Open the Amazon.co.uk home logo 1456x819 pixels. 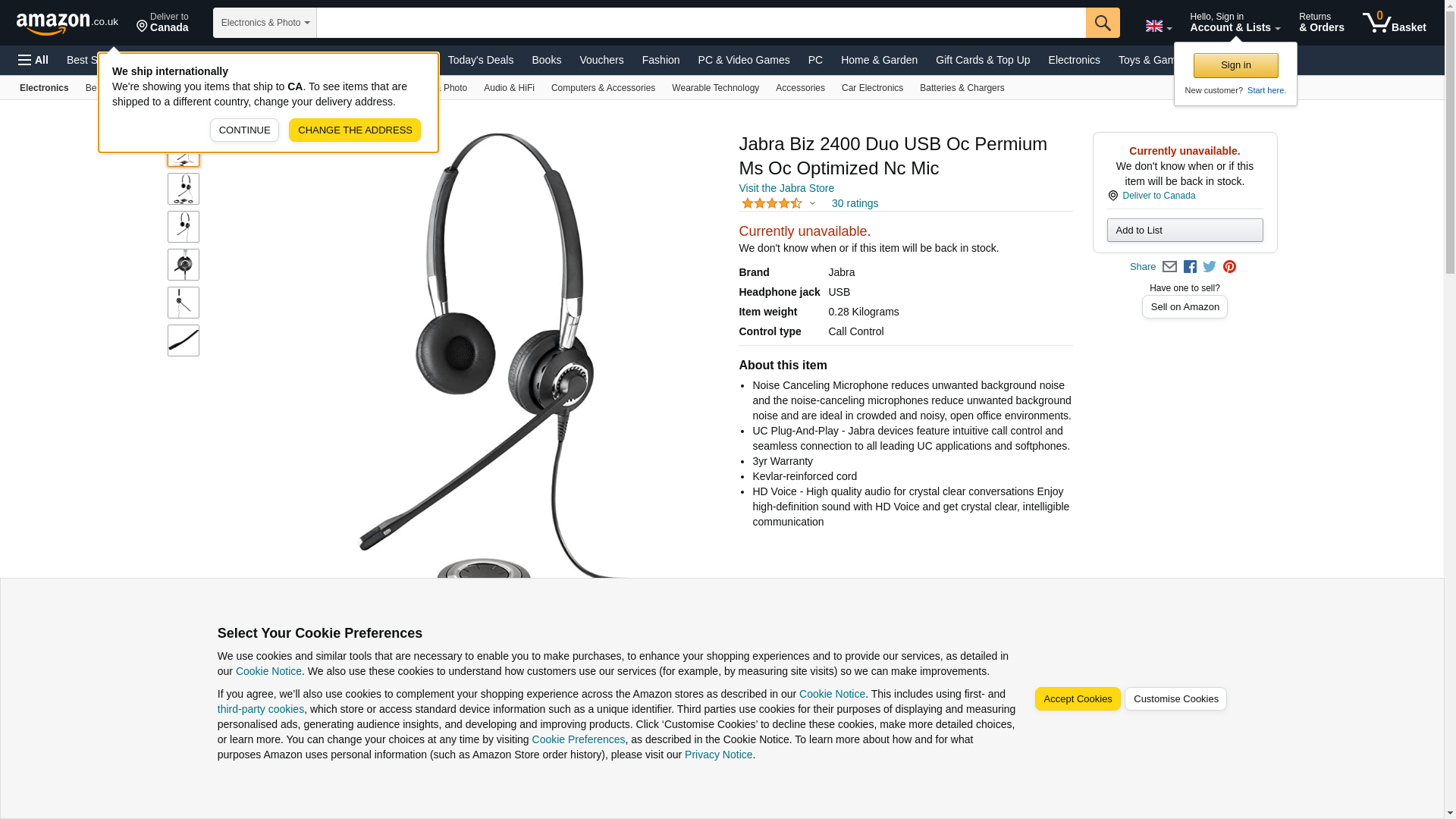[67, 23]
